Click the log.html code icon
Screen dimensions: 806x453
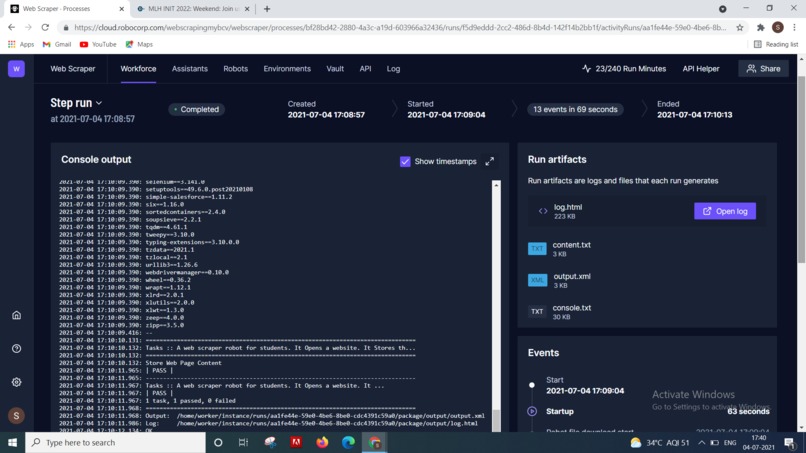(x=543, y=211)
